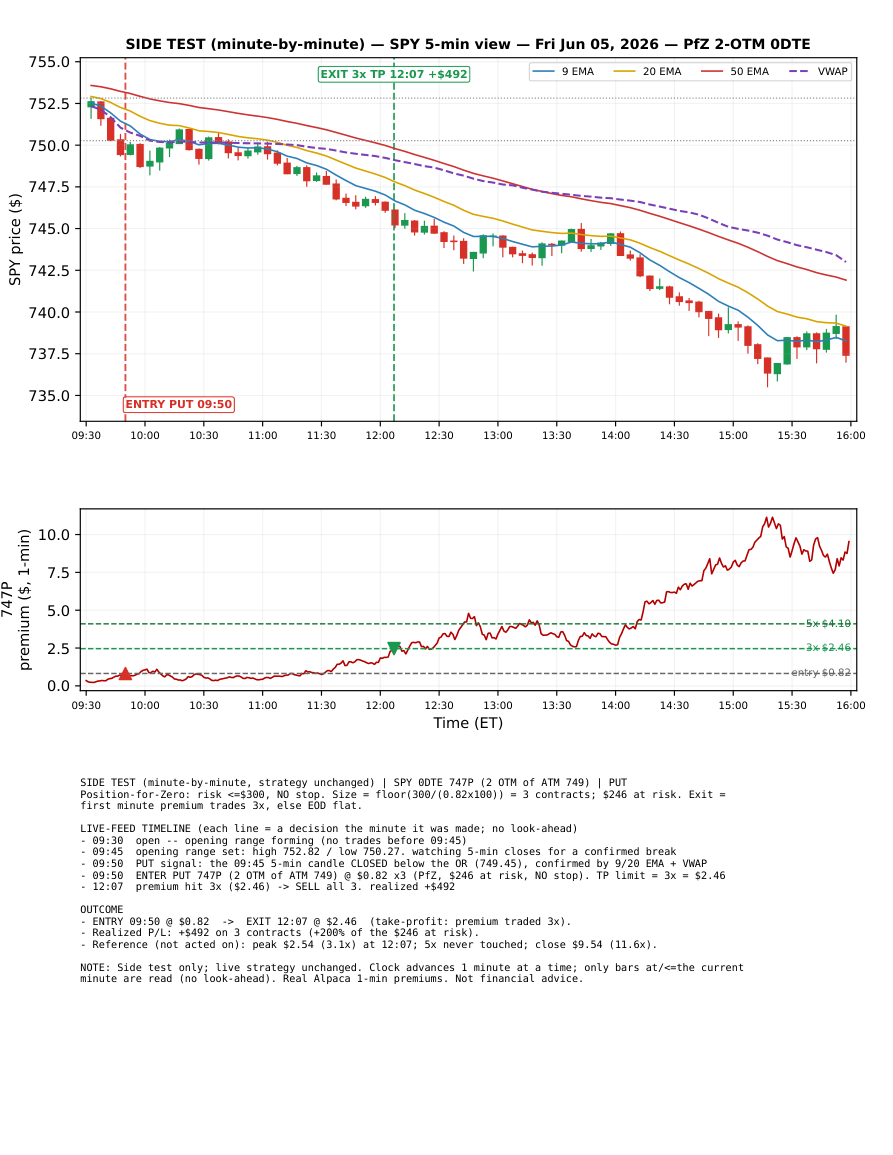Click the '752.5' price axis tick

pyautogui.click(x=49, y=104)
